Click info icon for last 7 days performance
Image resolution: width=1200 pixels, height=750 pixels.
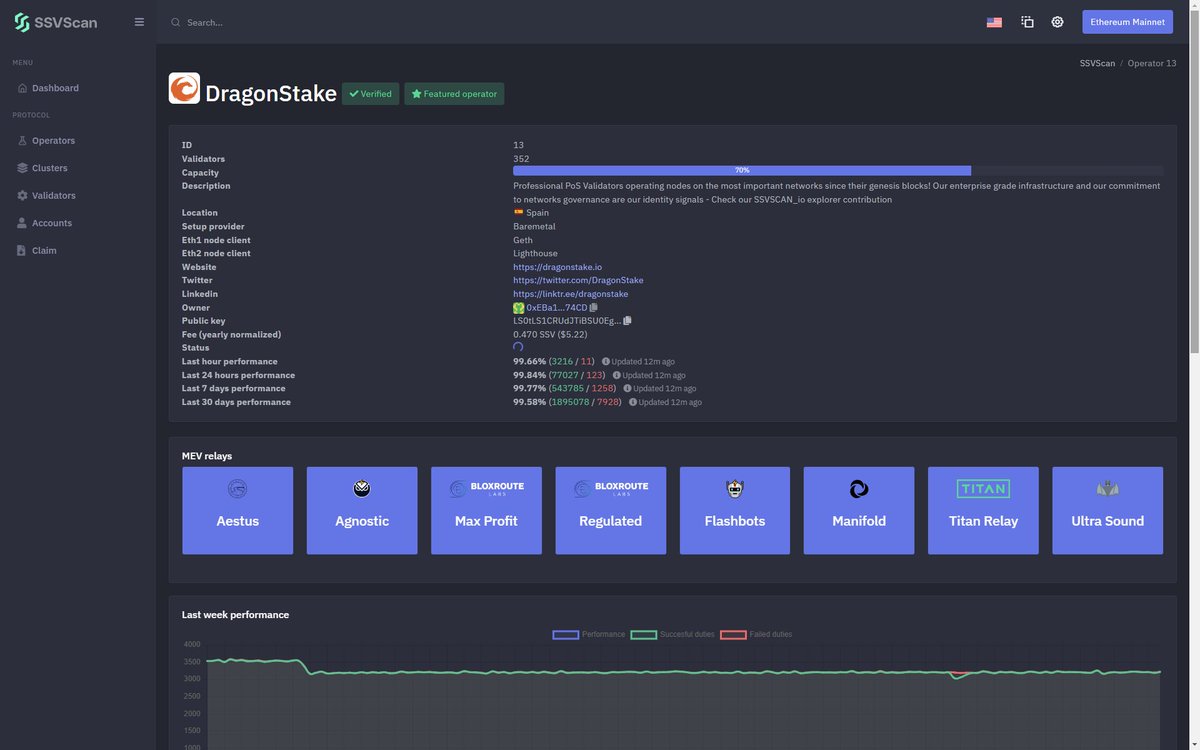(628, 388)
